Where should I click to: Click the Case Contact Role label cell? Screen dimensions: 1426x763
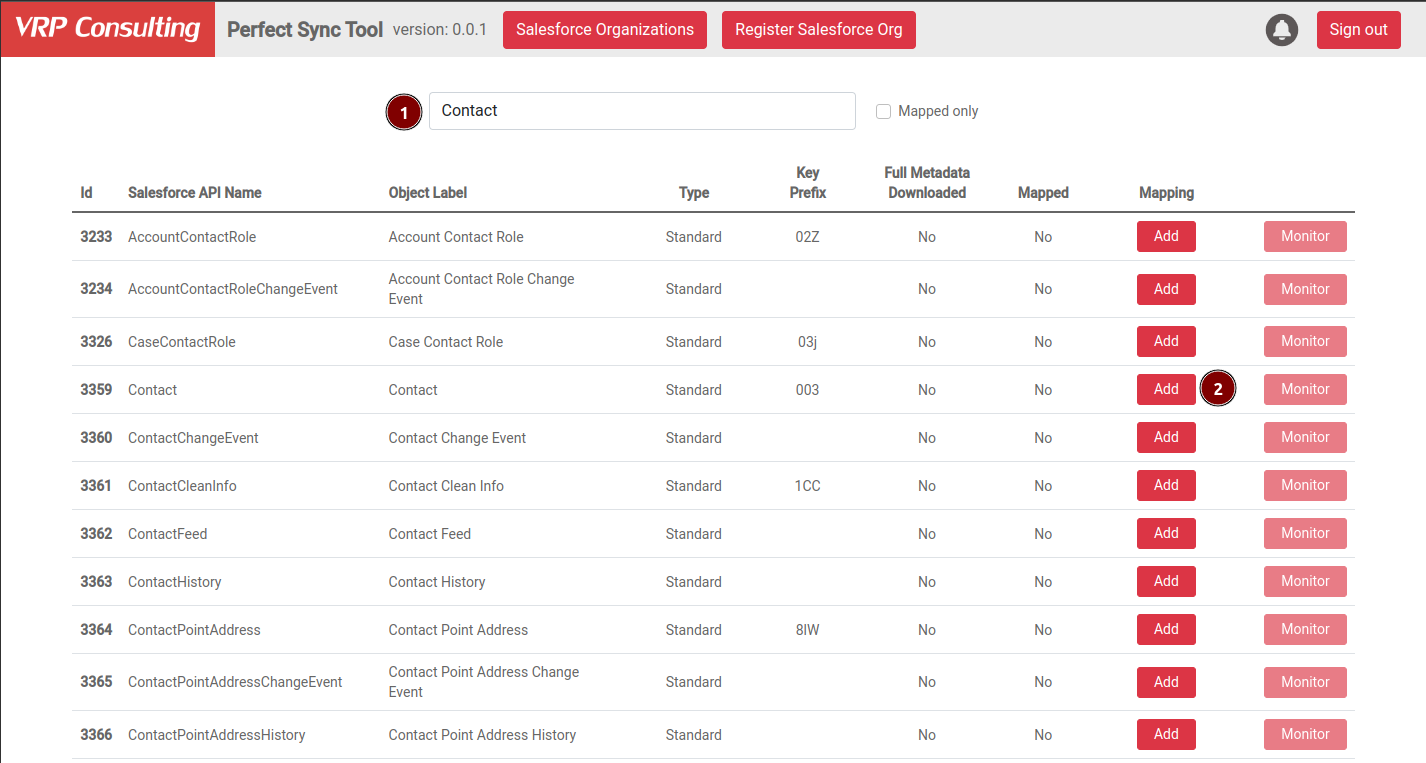click(x=446, y=342)
